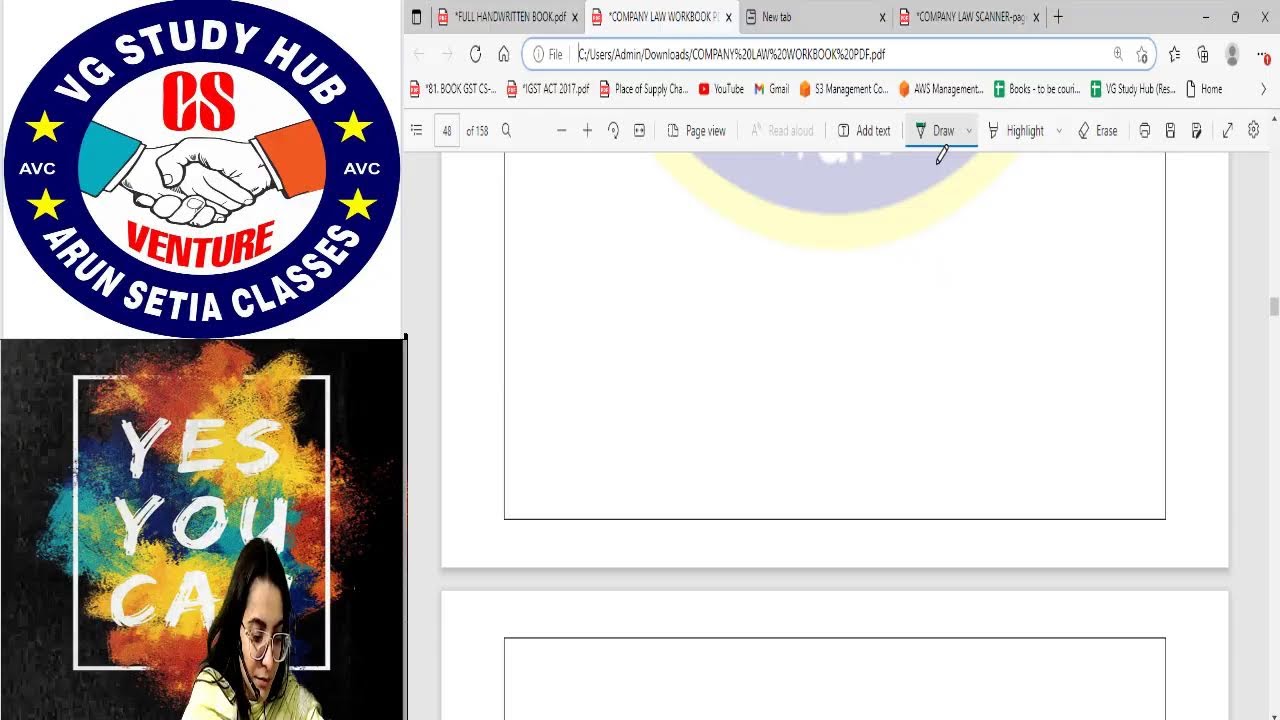Expand the Highlight color options

(x=1059, y=131)
